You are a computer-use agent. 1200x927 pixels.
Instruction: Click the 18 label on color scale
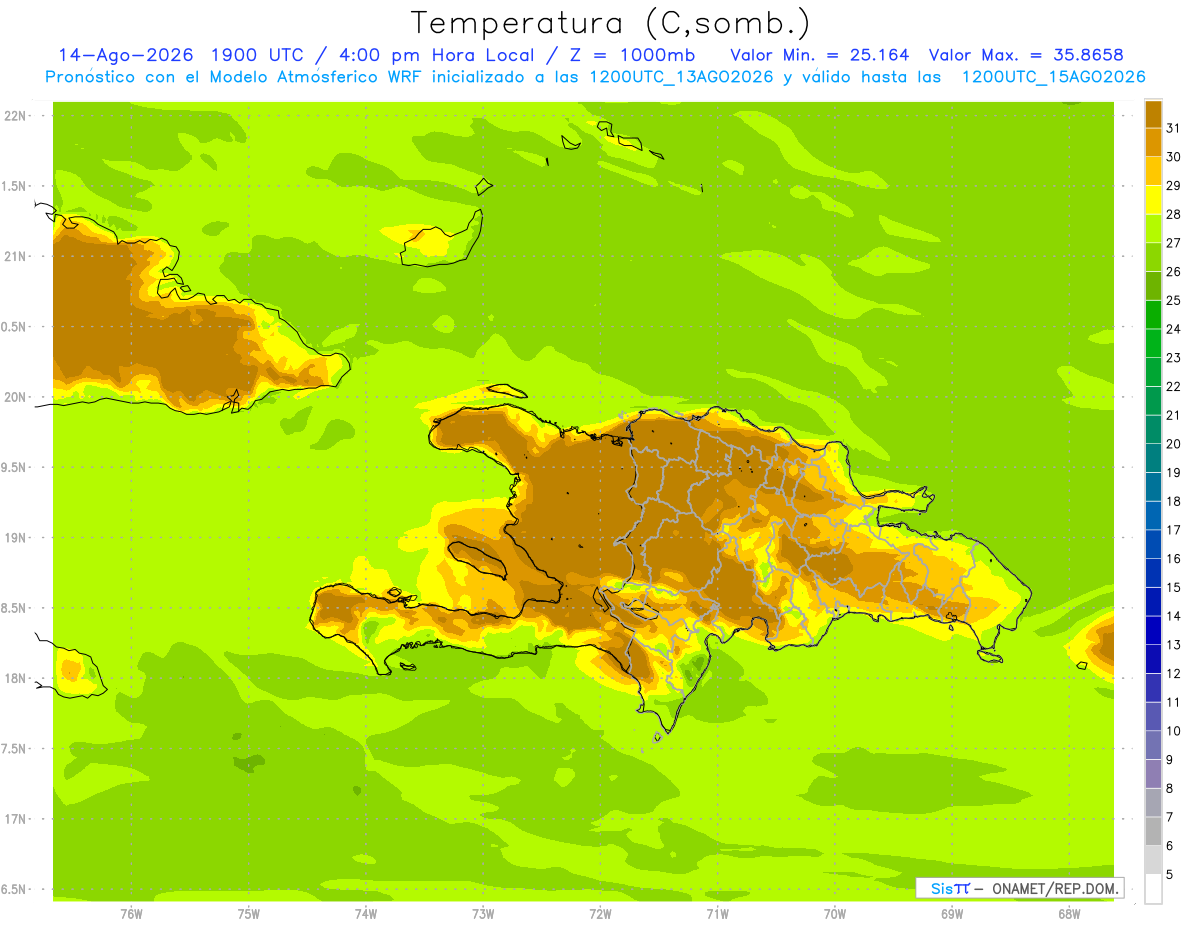(x=1173, y=501)
